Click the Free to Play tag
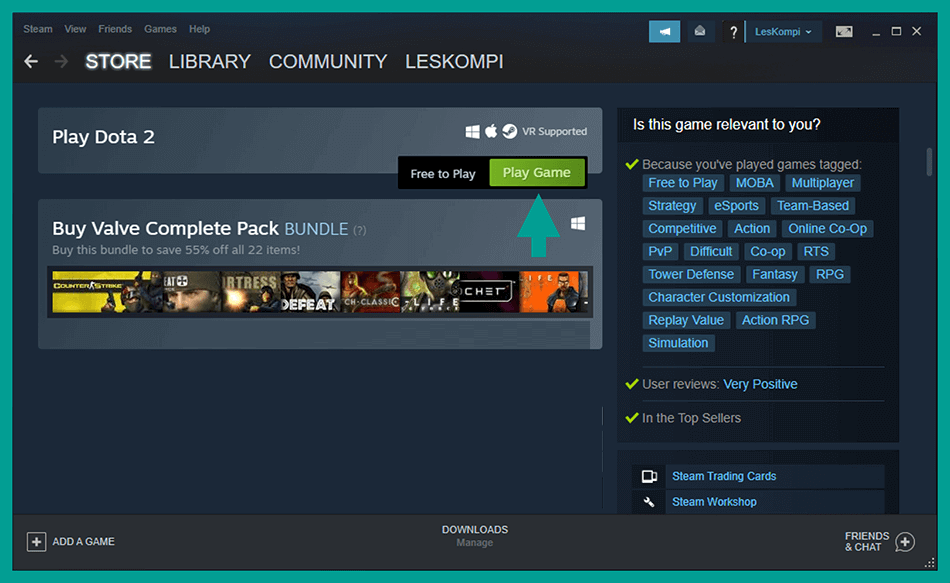 tap(683, 183)
